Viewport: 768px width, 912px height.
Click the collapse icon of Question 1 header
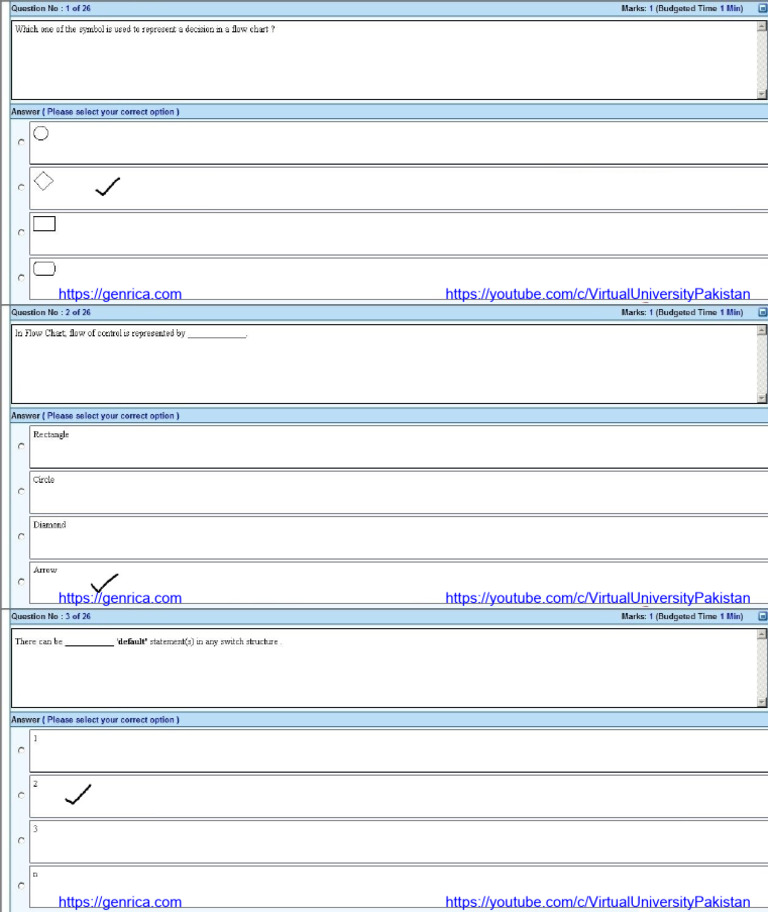pos(762,8)
